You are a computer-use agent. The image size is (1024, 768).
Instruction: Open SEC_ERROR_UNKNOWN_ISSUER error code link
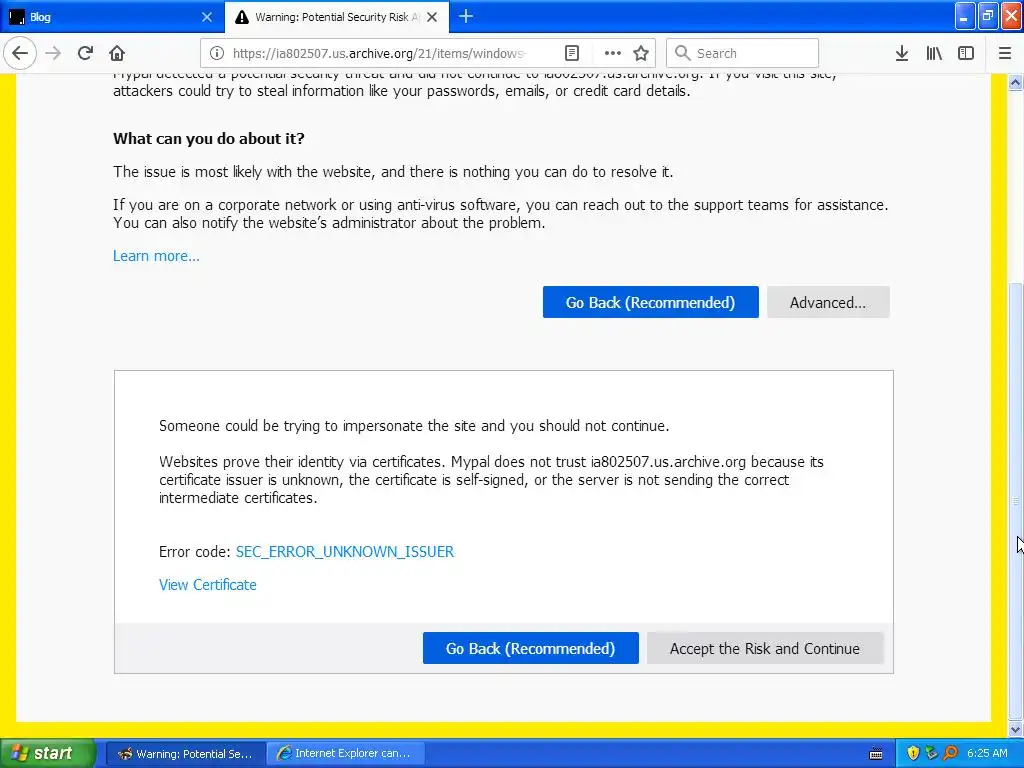coord(345,552)
